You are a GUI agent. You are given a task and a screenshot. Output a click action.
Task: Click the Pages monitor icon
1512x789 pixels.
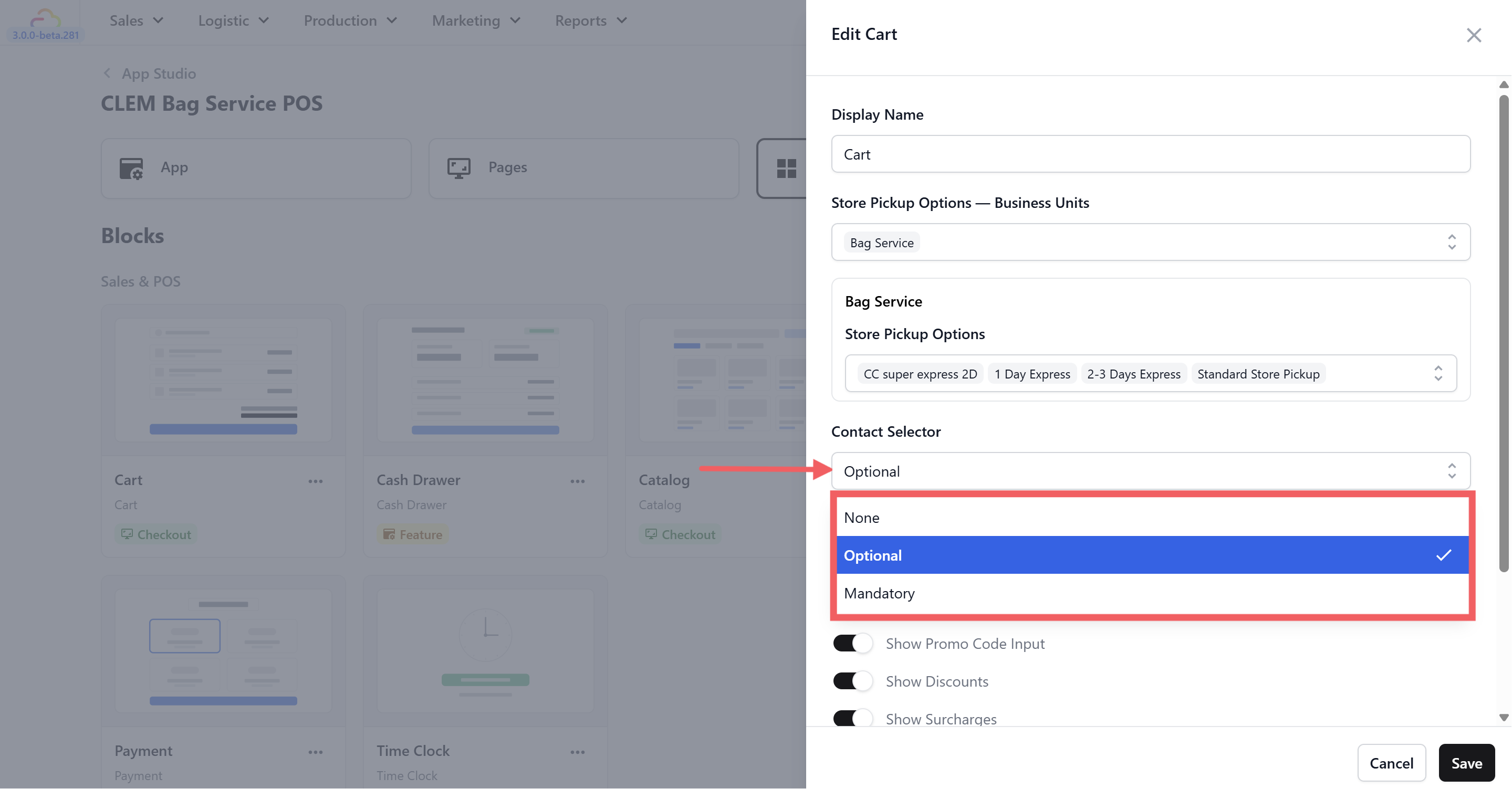coord(458,169)
